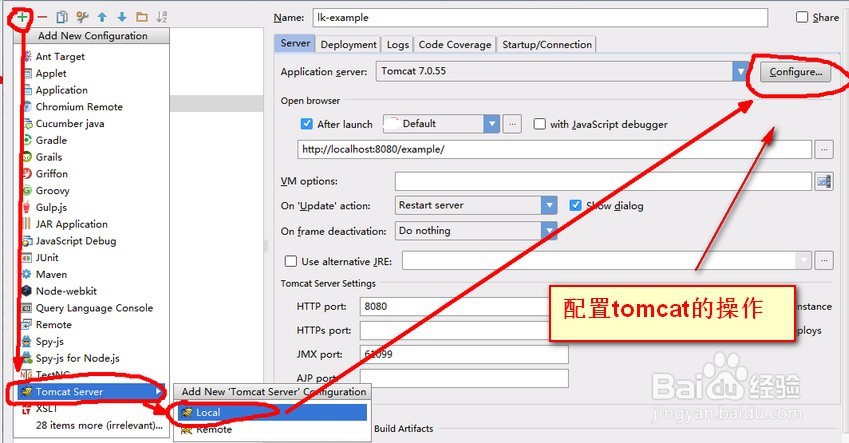Click the URL field with localhost:8080/example/
Viewport: 849px width, 443px height.
[554, 149]
